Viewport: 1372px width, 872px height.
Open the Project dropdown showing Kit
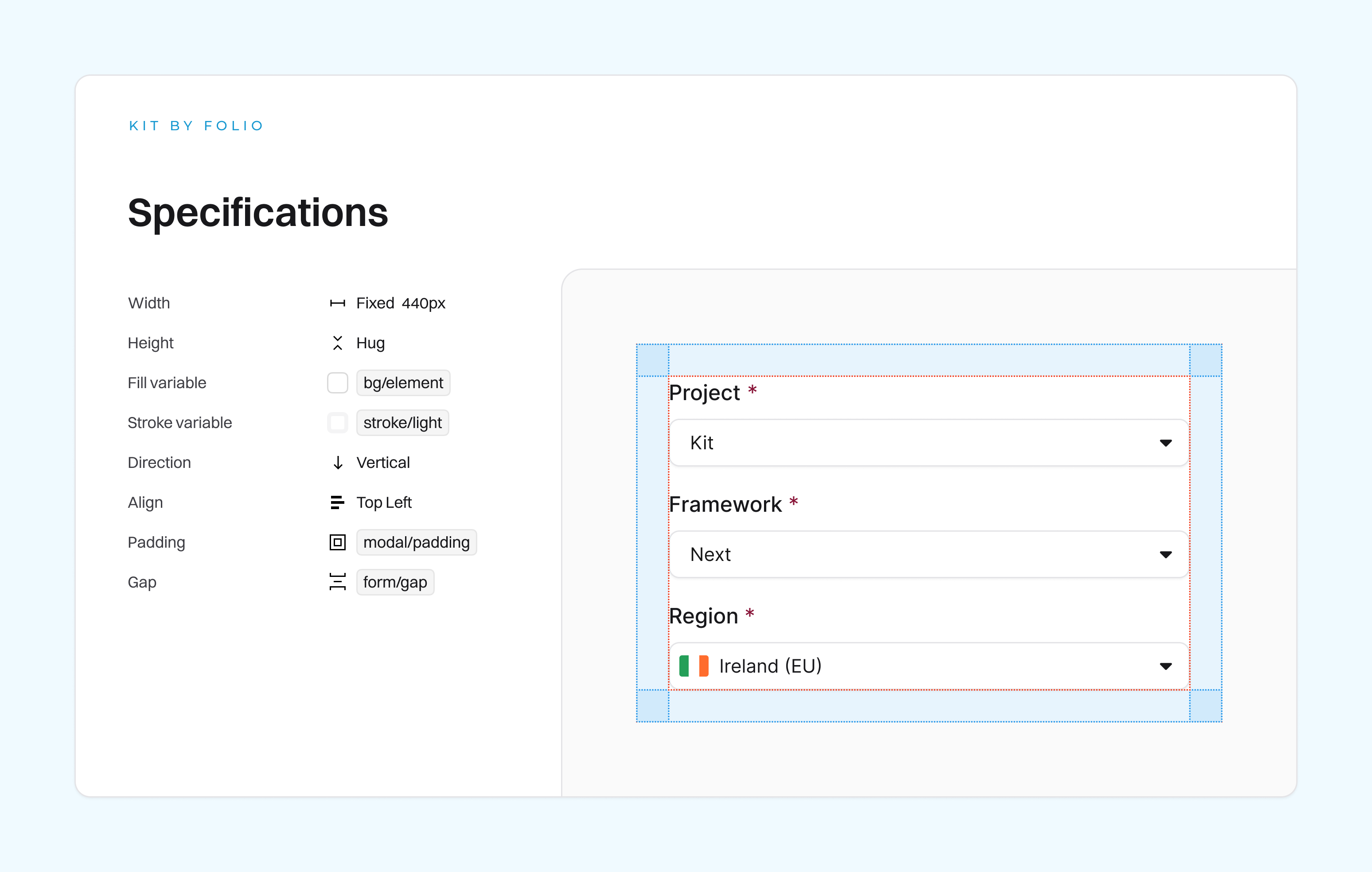coord(928,443)
